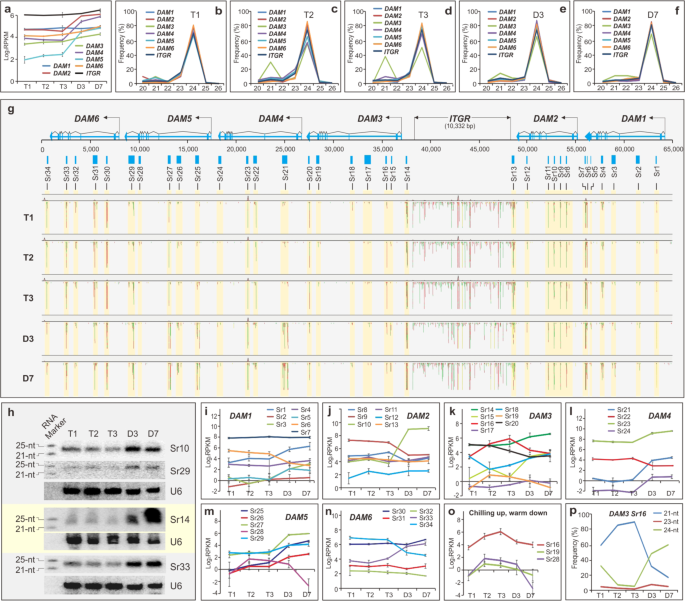The height and width of the screenshot is (601, 685).
Task: Click the Sr33 blot label in panel h
Action: tap(180, 567)
